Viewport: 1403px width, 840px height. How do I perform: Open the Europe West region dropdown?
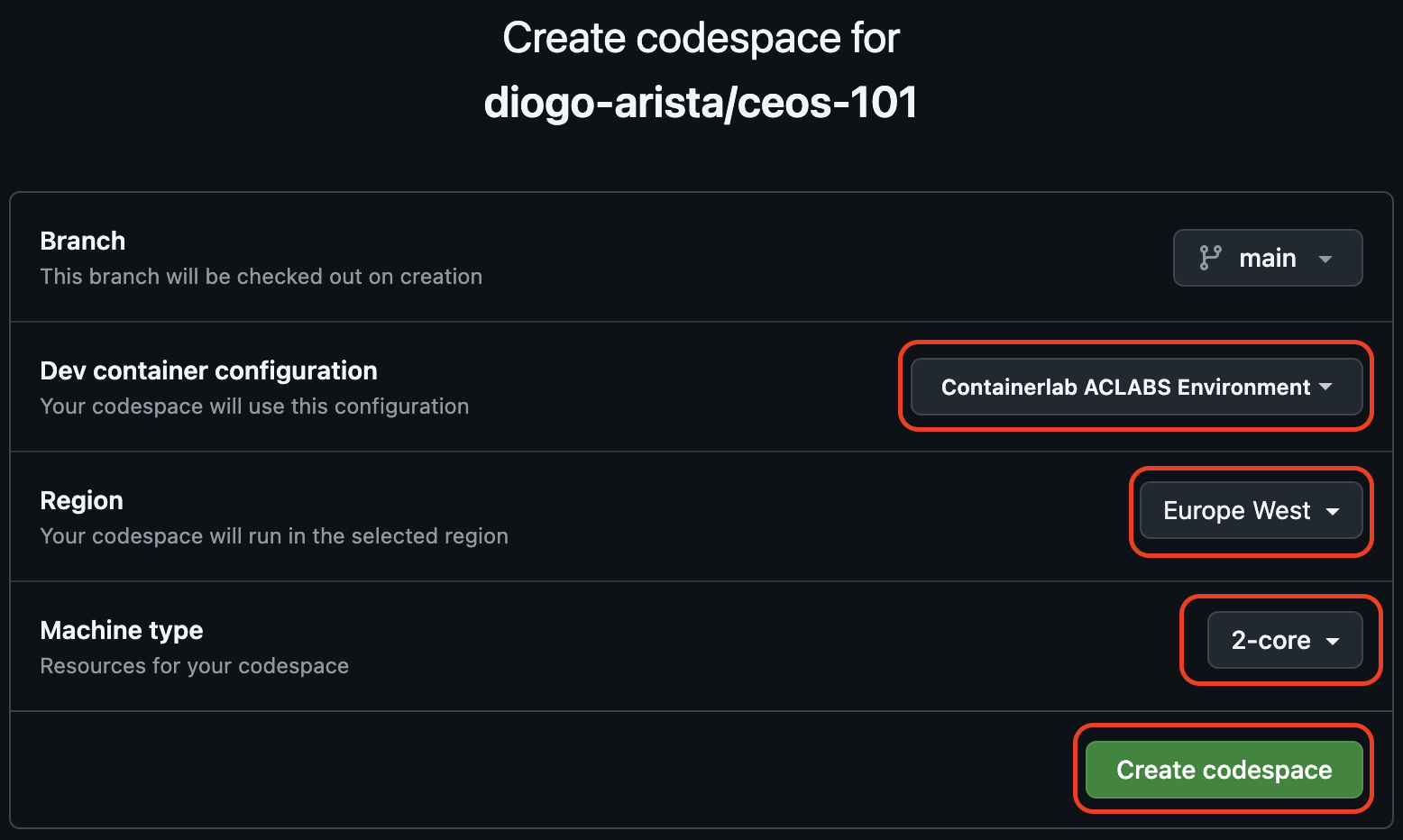pyautogui.click(x=1250, y=510)
